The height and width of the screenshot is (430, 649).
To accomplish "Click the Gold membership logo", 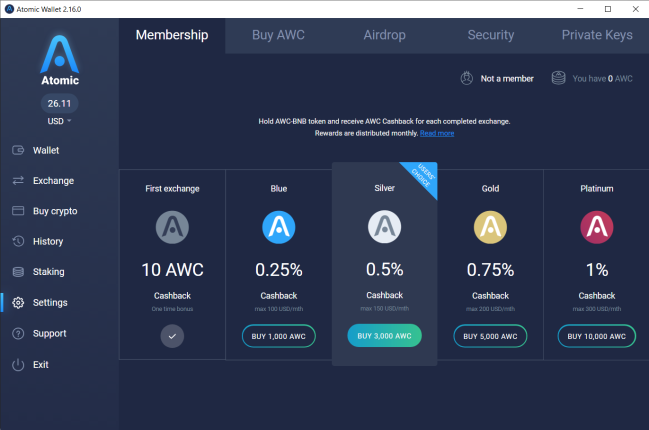I will [490, 227].
